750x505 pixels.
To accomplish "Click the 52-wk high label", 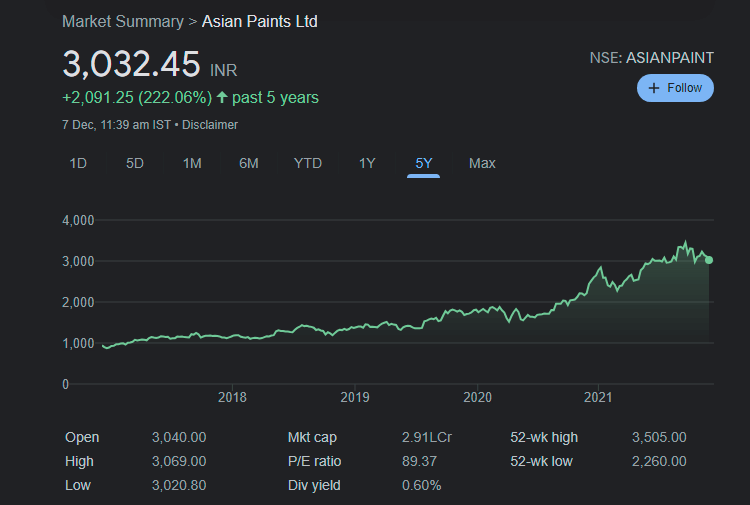I will [x=544, y=438].
